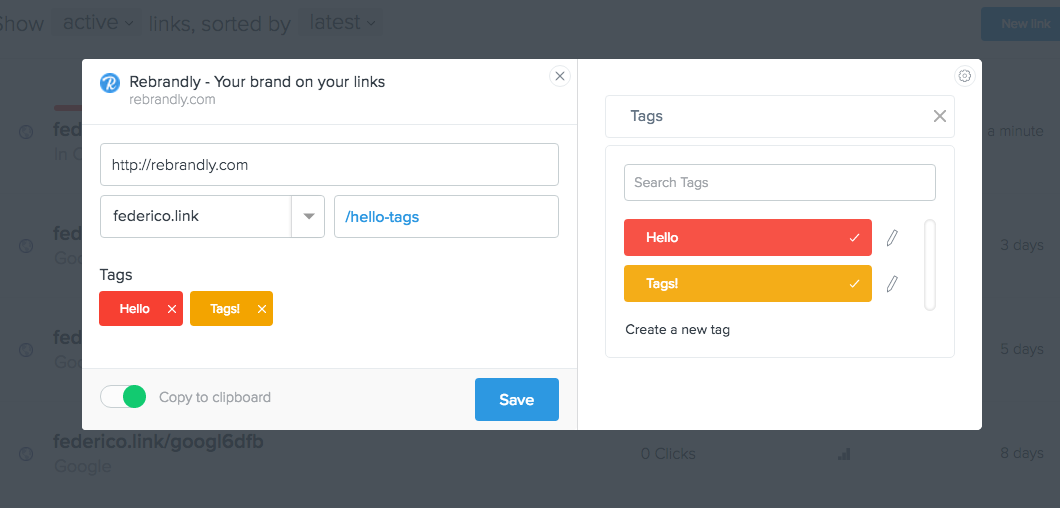
Task: Click the 5 days timestamp
Action: click(1021, 349)
